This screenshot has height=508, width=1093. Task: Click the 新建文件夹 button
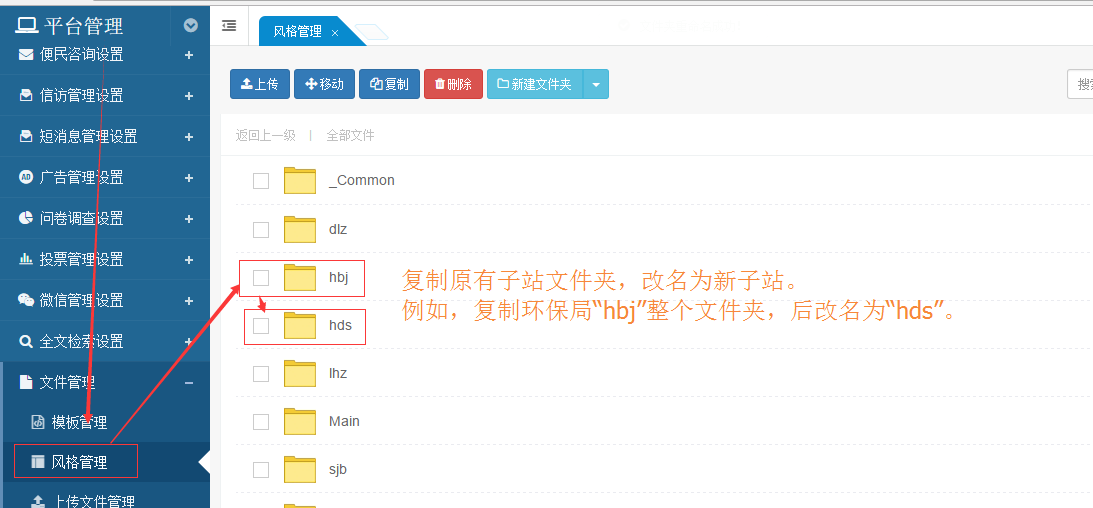coord(535,84)
